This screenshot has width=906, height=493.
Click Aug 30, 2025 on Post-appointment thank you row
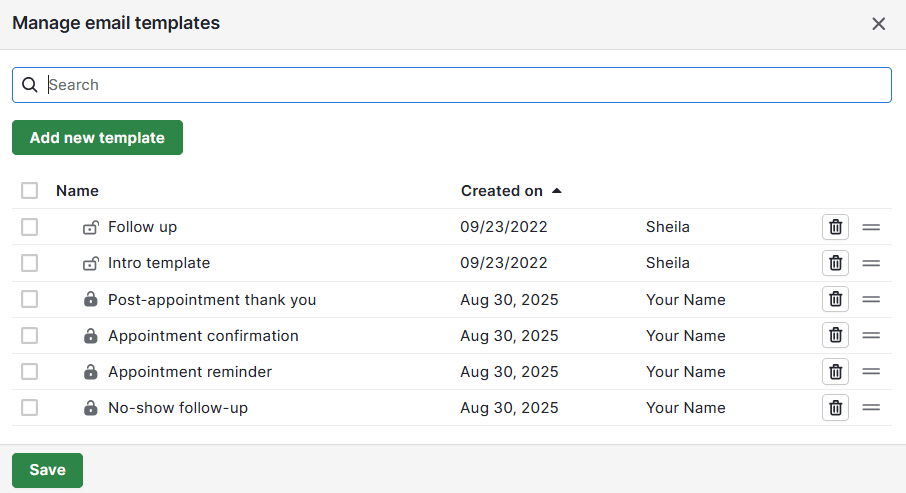click(510, 300)
